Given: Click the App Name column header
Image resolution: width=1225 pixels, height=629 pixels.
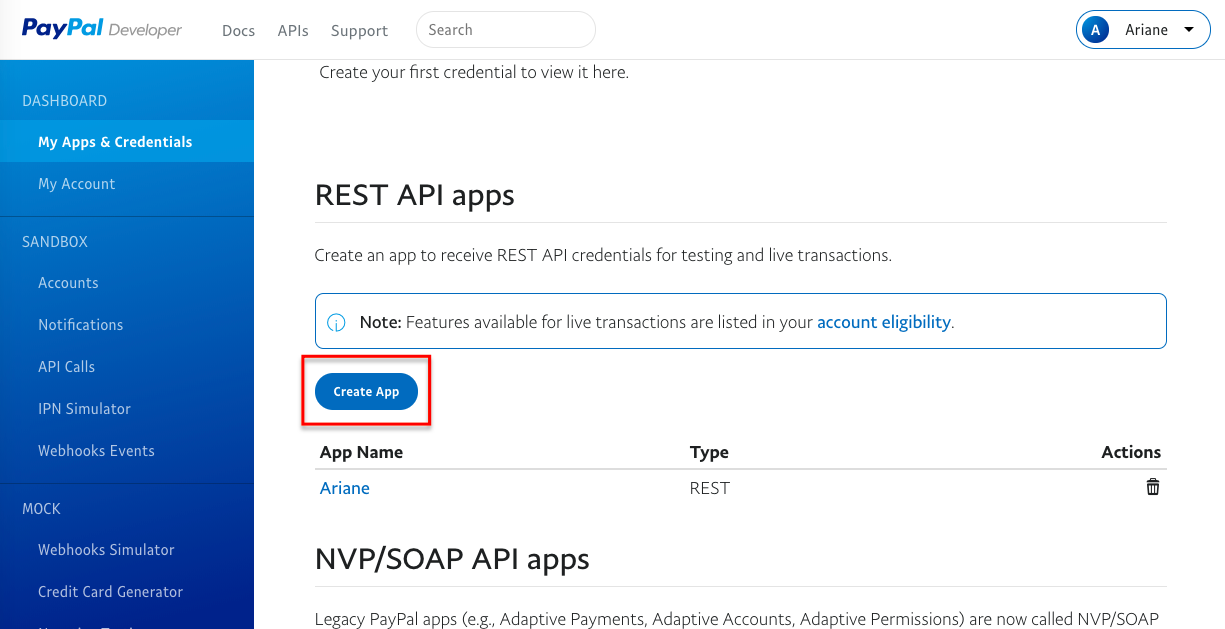Looking at the screenshot, I should click(361, 452).
